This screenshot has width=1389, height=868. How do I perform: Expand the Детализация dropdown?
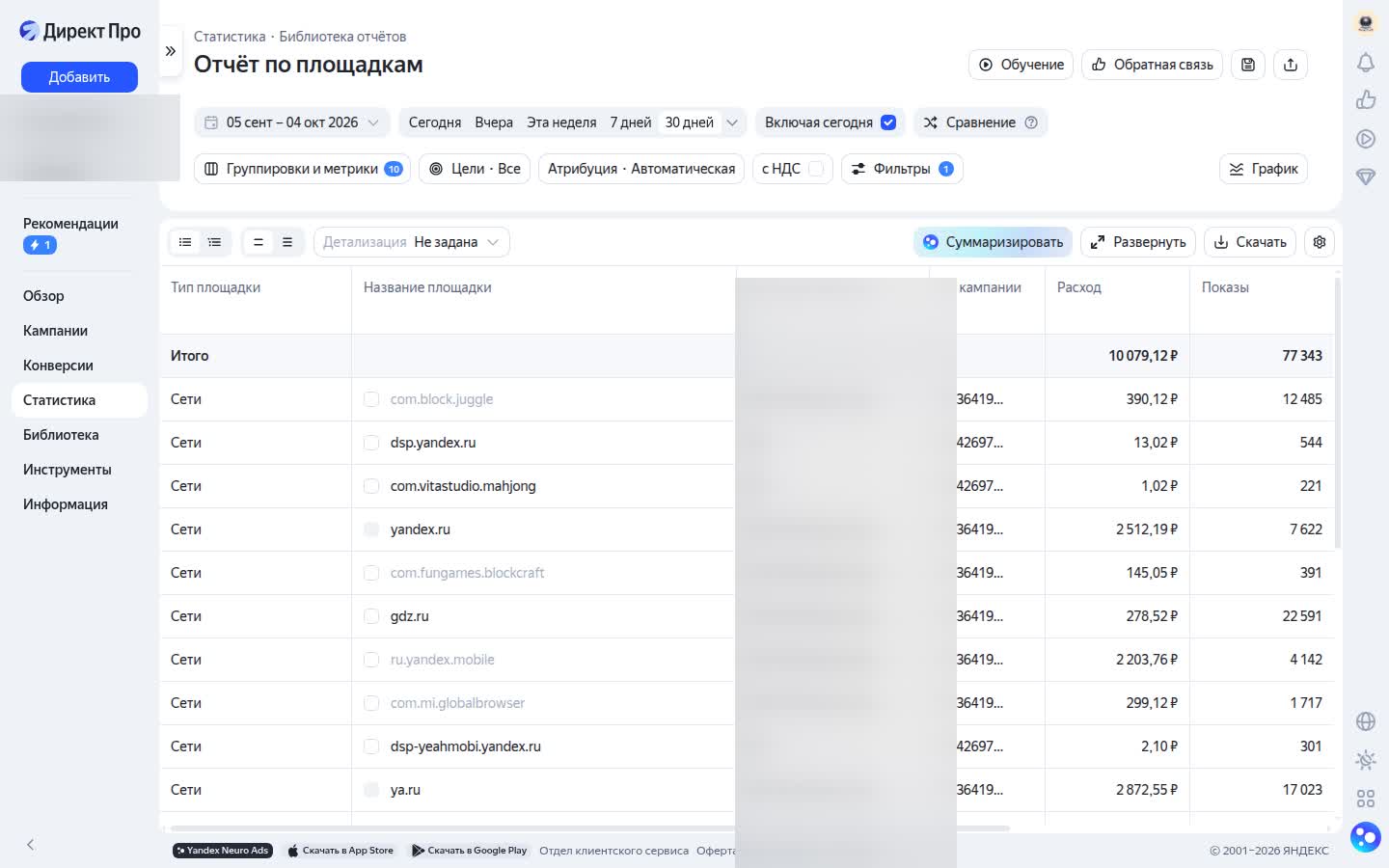(412, 242)
